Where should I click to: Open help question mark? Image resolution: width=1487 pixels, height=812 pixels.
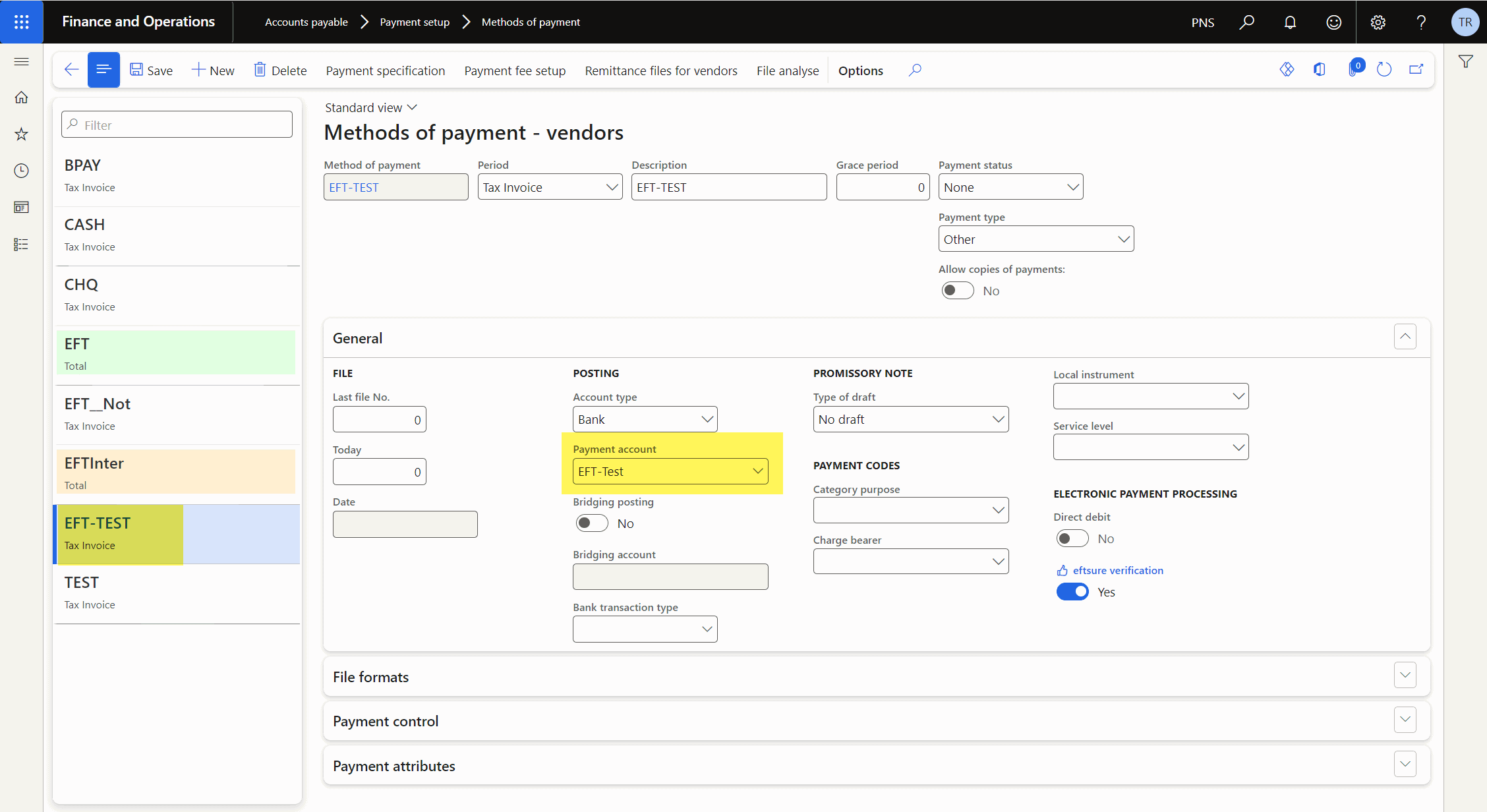[1421, 22]
